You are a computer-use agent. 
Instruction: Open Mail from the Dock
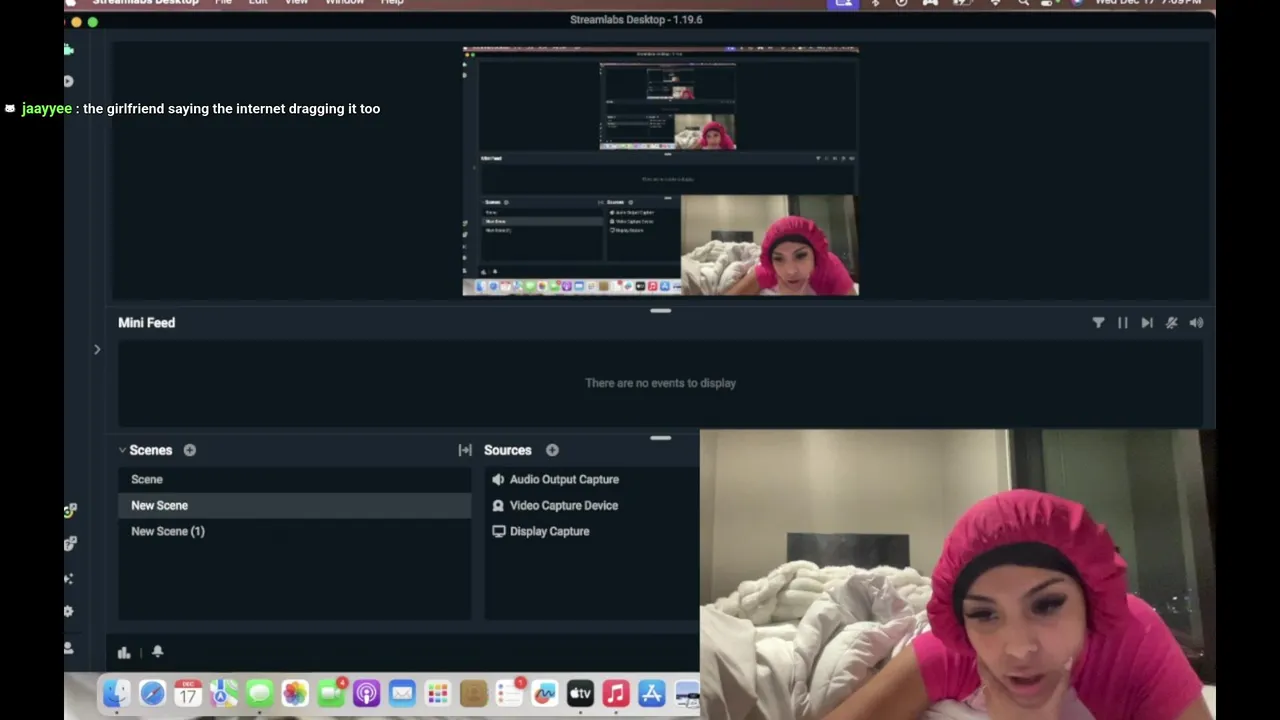click(x=402, y=693)
